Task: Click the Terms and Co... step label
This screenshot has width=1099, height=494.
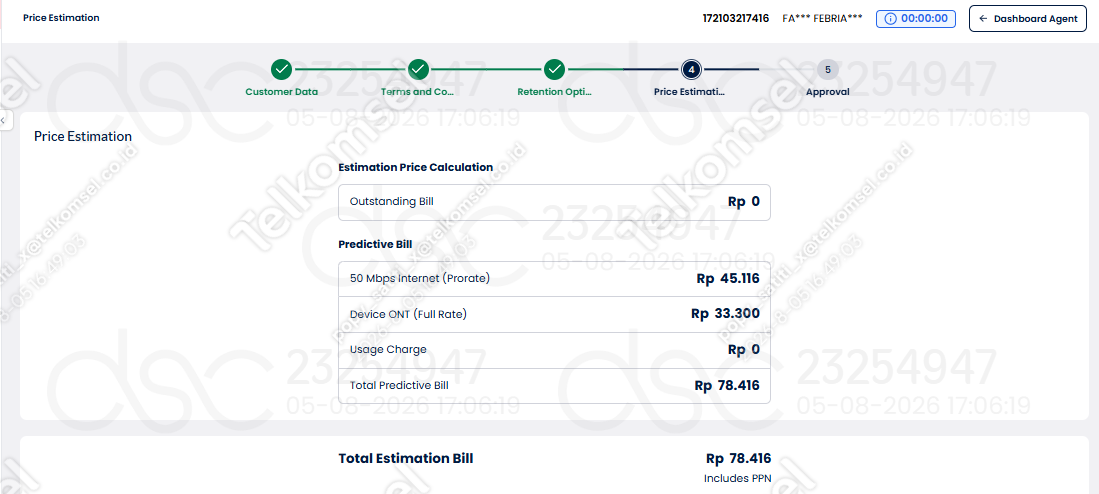Action: (418, 92)
